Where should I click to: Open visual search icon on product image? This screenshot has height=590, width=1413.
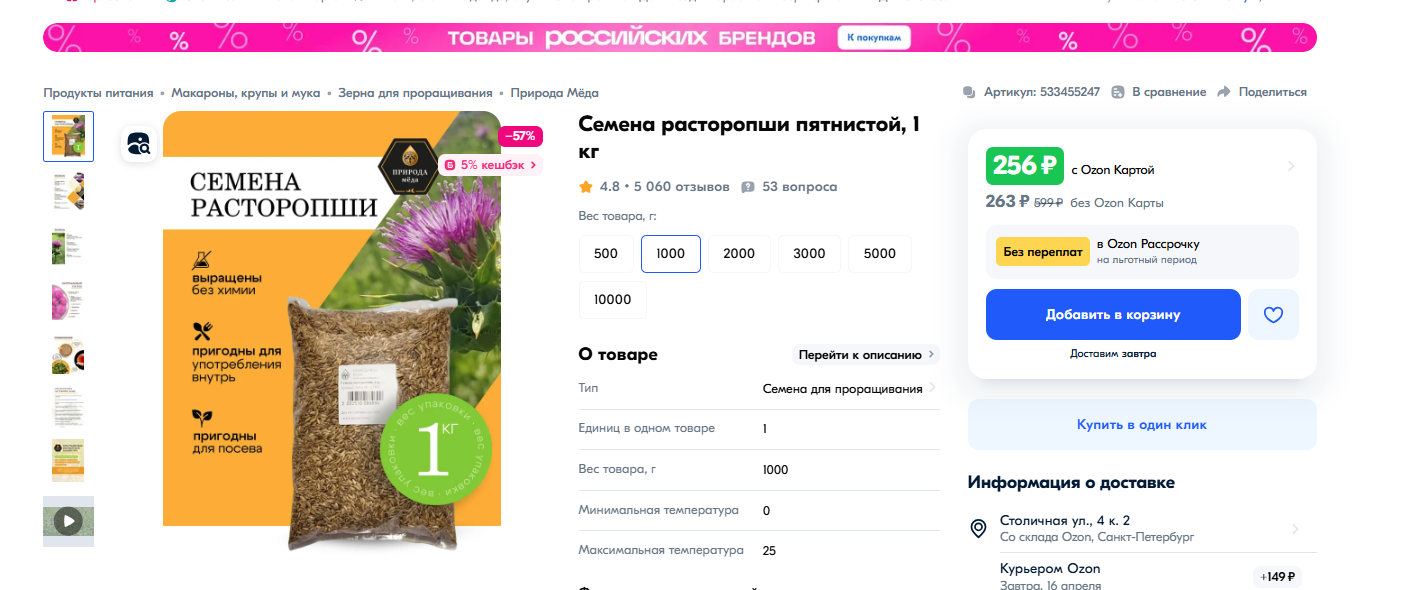click(x=139, y=144)
